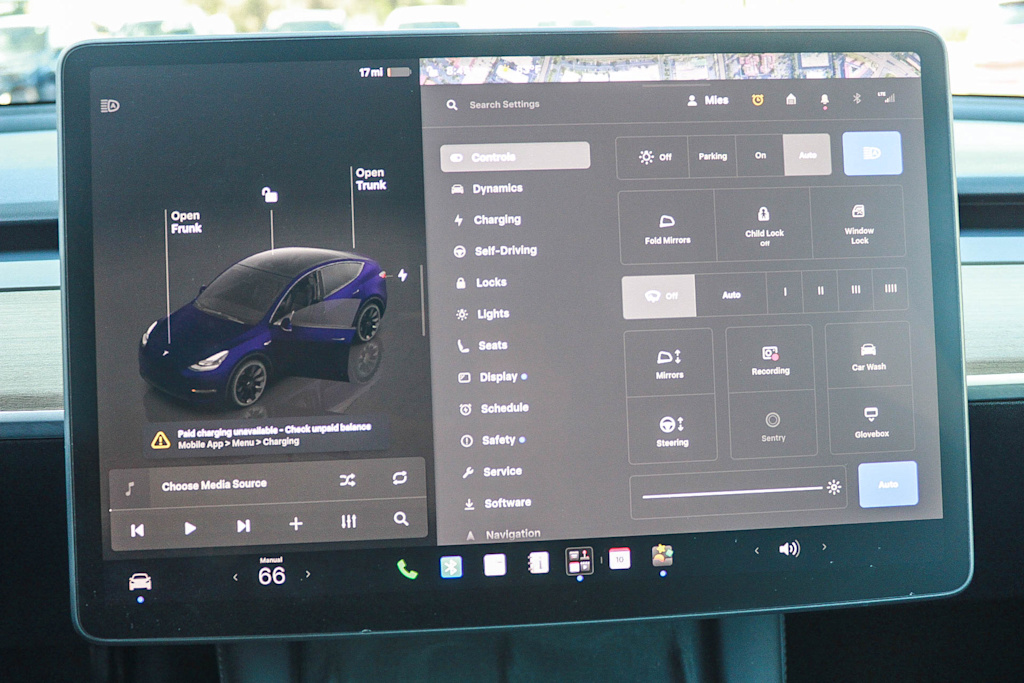The width and height of the screenshot is (1024, 683).
Task: Select Software in the settings list
Action: click(x=498, y=503)
